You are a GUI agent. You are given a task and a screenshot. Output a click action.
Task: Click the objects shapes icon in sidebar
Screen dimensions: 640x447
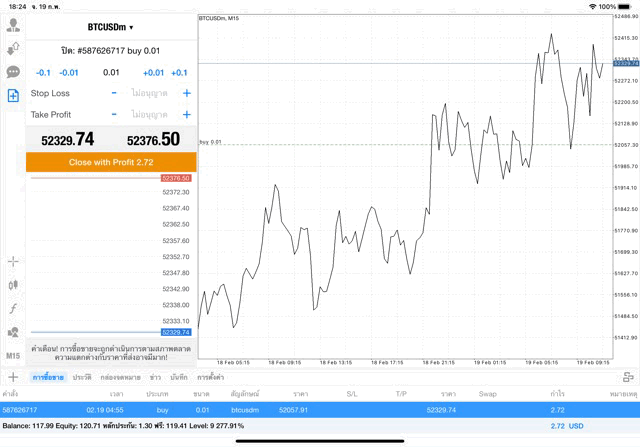[x=13, y=332]
